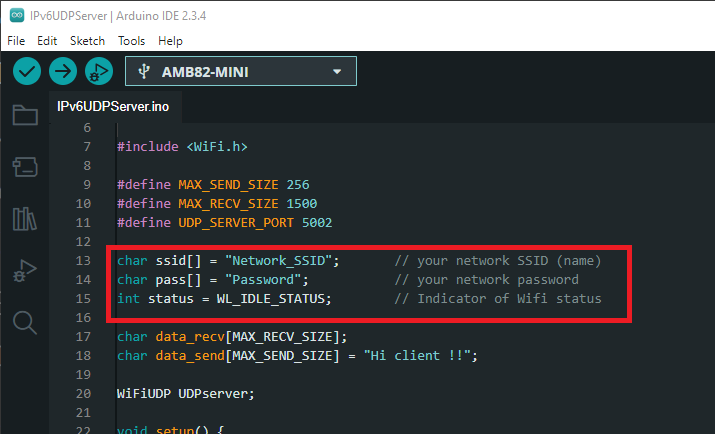The height and width of the screenshot is (434, 715).
Task: Open the Help menu
Action: point(170,41)
